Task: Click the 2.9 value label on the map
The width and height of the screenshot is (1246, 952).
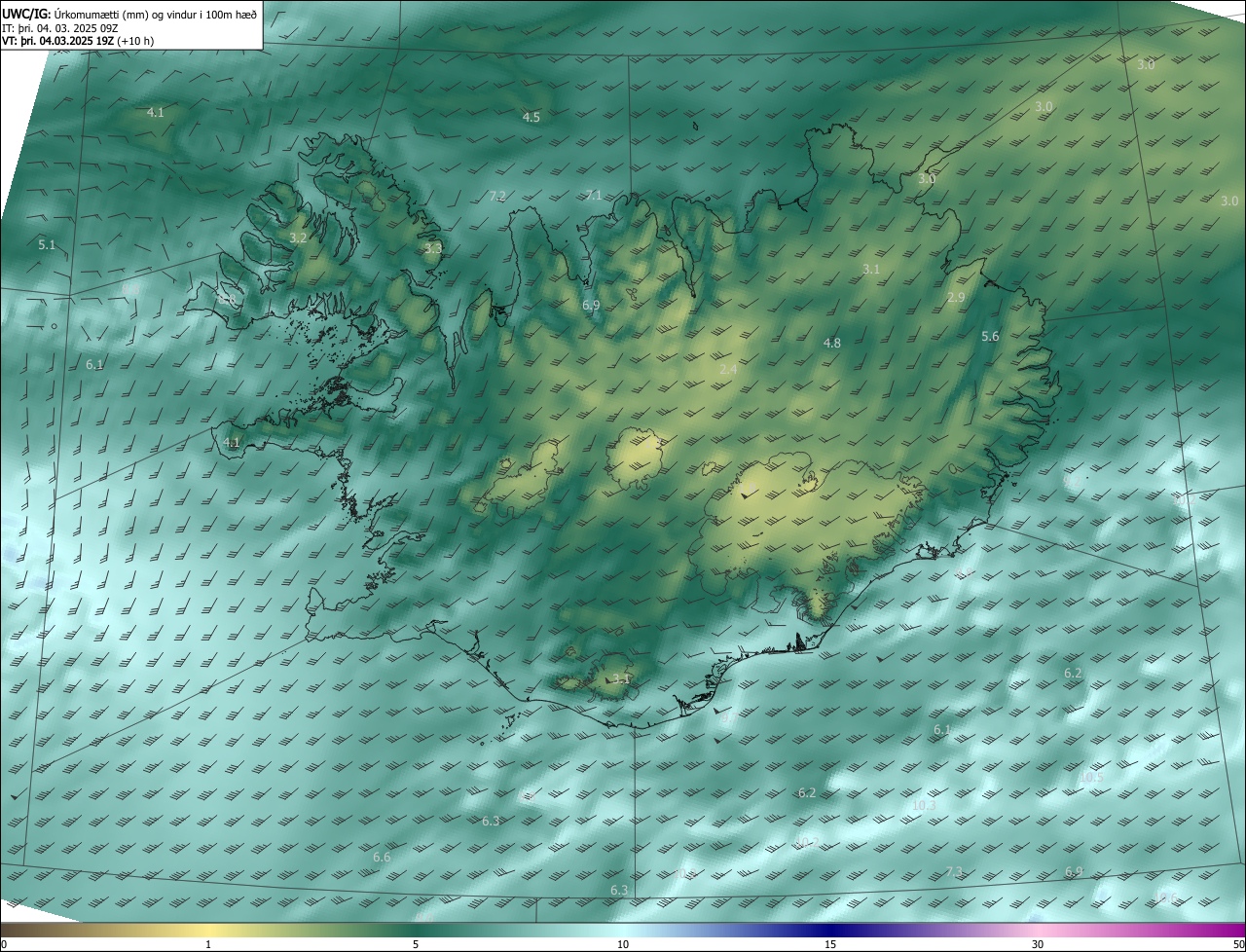Action: point(956,298)
